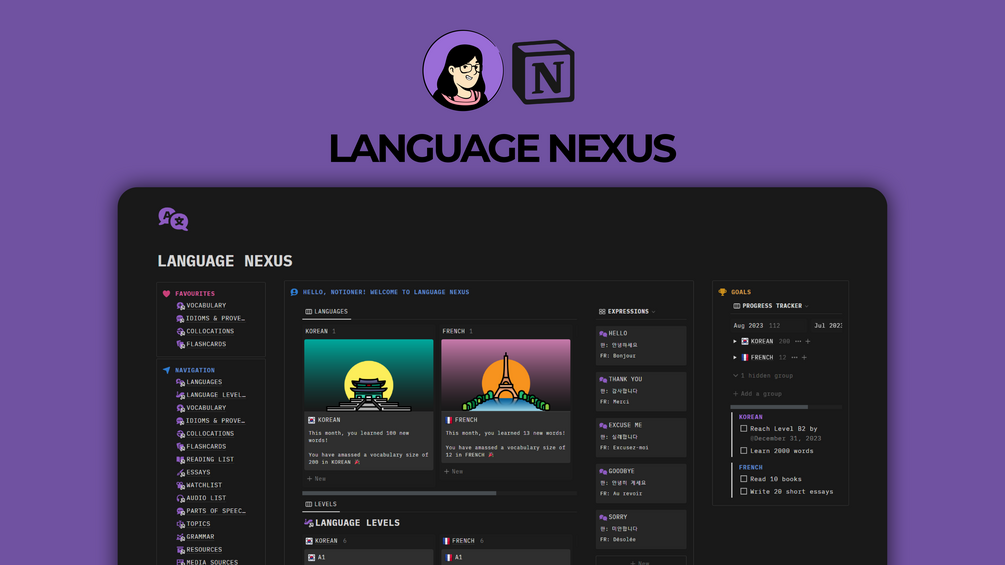Click the icon beside Navigation Languages
Viewport: 1005px width, 565px height.
coord(180,382)
